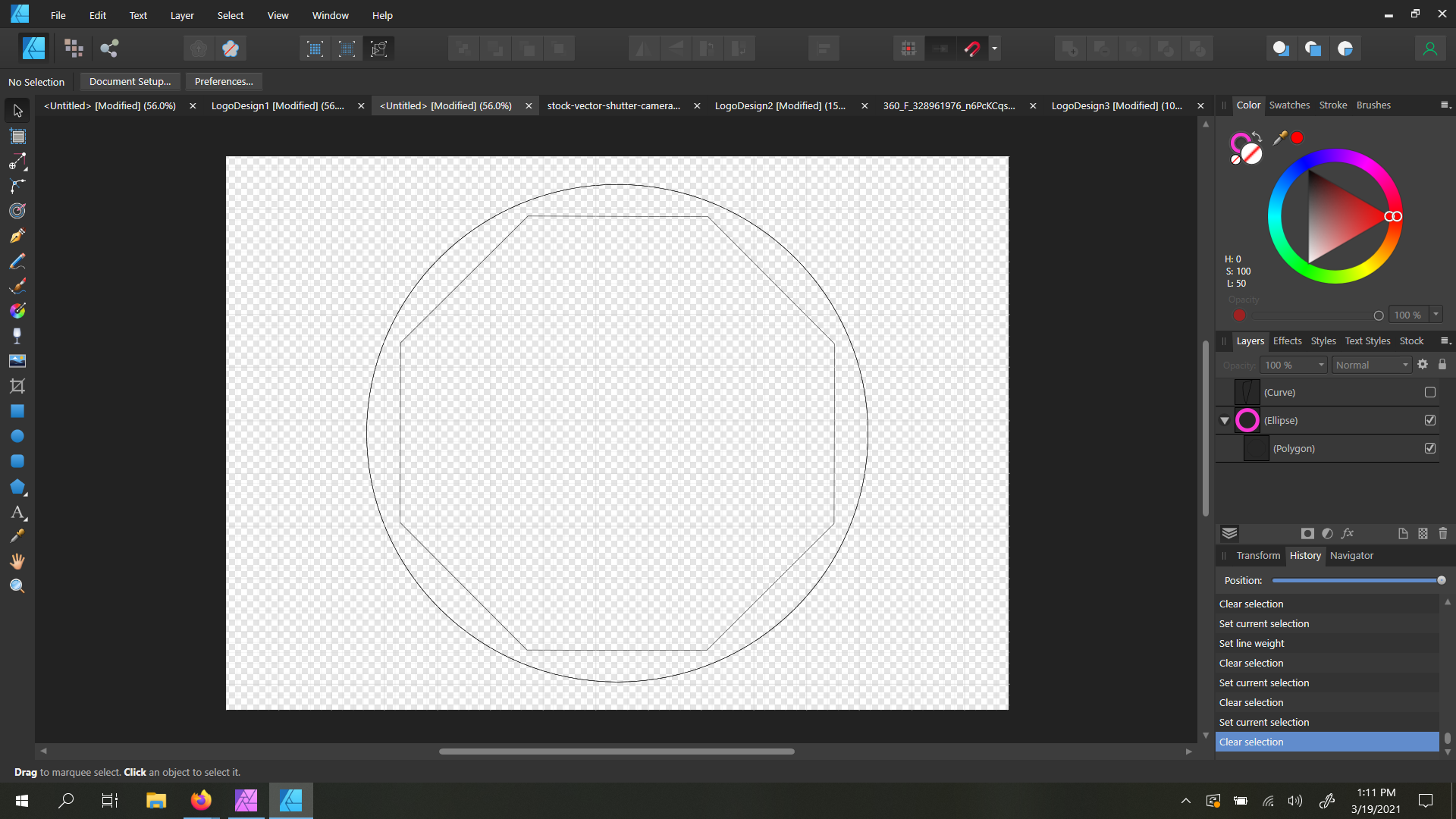The image size is (1456, 819).
Task: Select the Pencil tool
Action: point(17,261)
